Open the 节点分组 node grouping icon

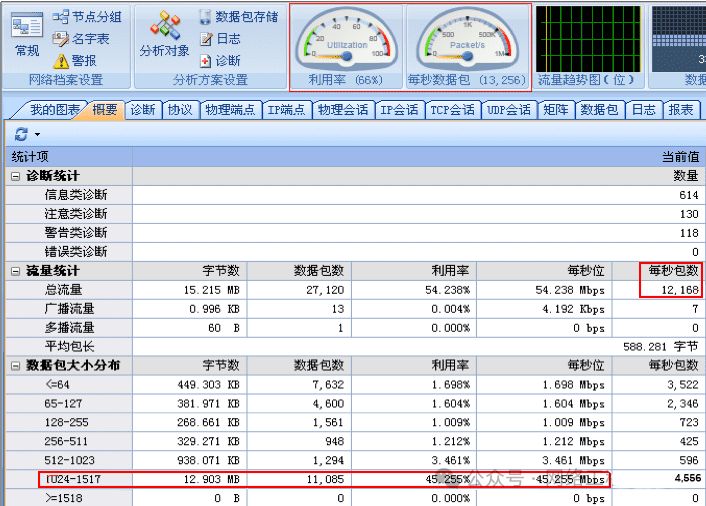coord(87,17)
